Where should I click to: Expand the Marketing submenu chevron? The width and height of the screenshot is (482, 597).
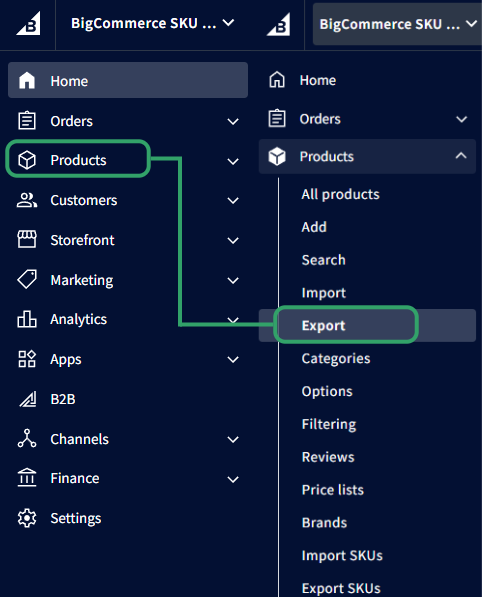pos(233,281)
